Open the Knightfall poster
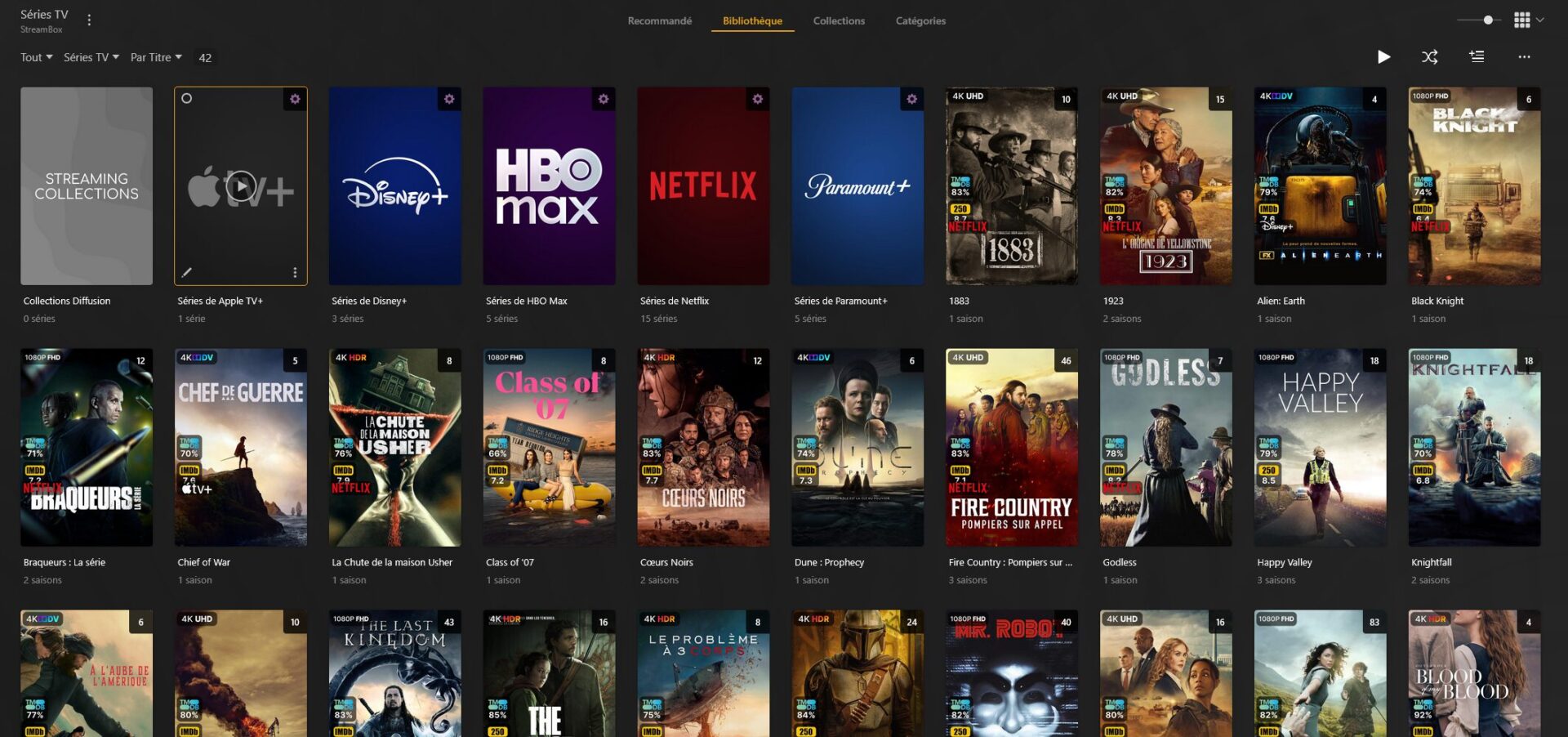The image size is (1568, 737). (1475, 448)
